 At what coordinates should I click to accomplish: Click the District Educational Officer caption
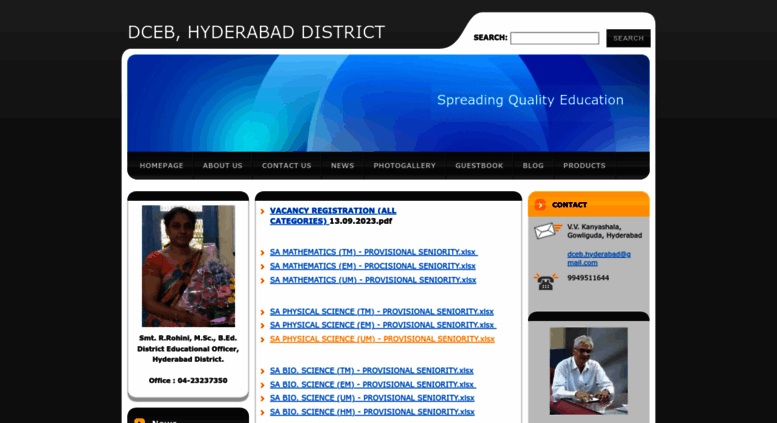point(188,349)
